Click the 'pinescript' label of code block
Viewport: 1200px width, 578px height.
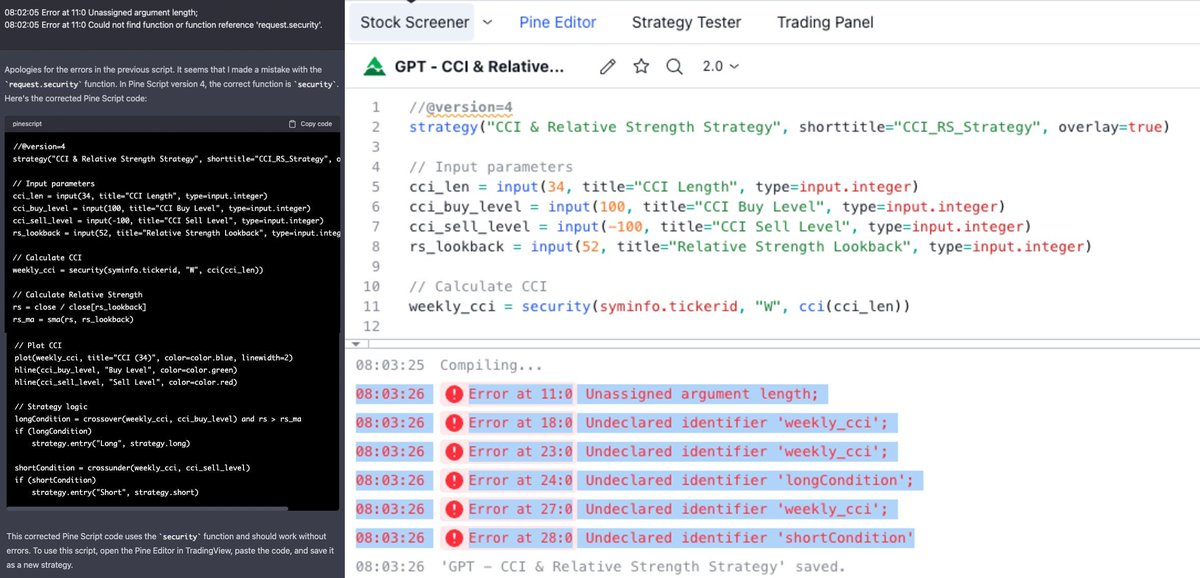28,124
